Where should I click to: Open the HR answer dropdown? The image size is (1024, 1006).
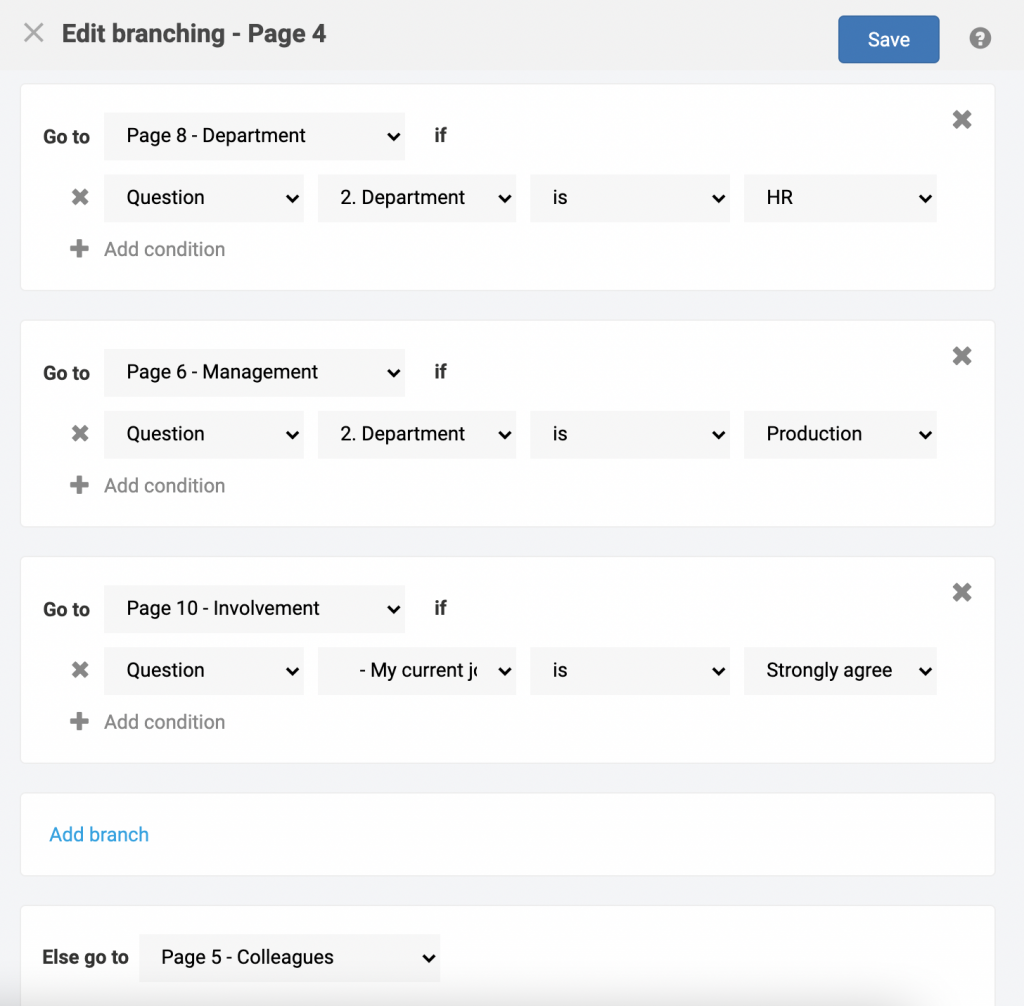(x=840, y=198)
